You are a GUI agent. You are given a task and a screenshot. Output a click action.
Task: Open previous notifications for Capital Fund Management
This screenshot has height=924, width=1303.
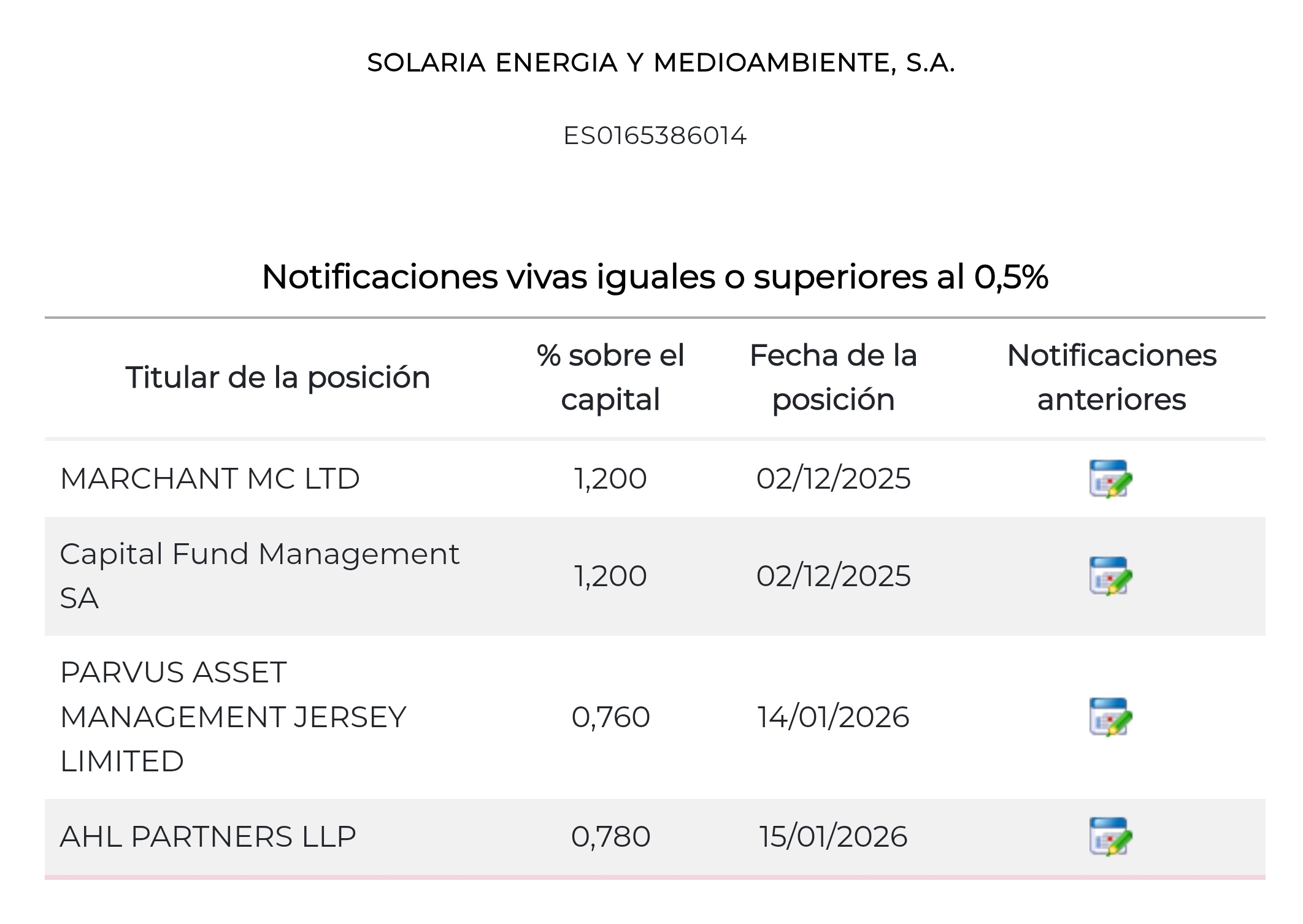pyautogui.click(x=1110, y=576)
